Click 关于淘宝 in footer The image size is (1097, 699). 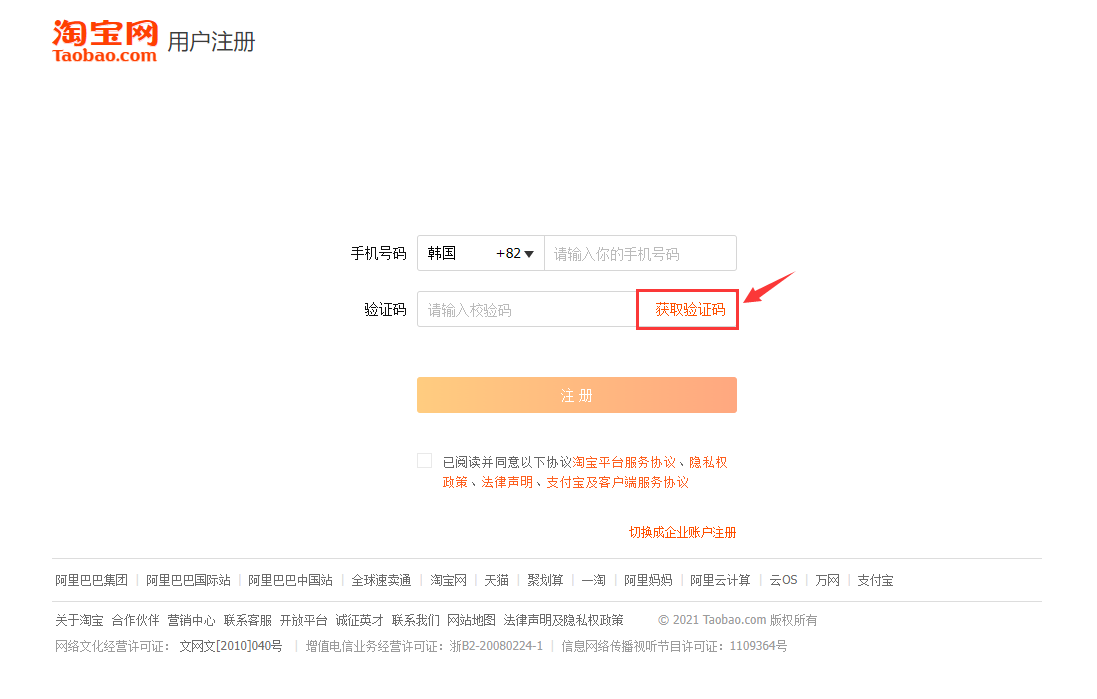point(79,620)
